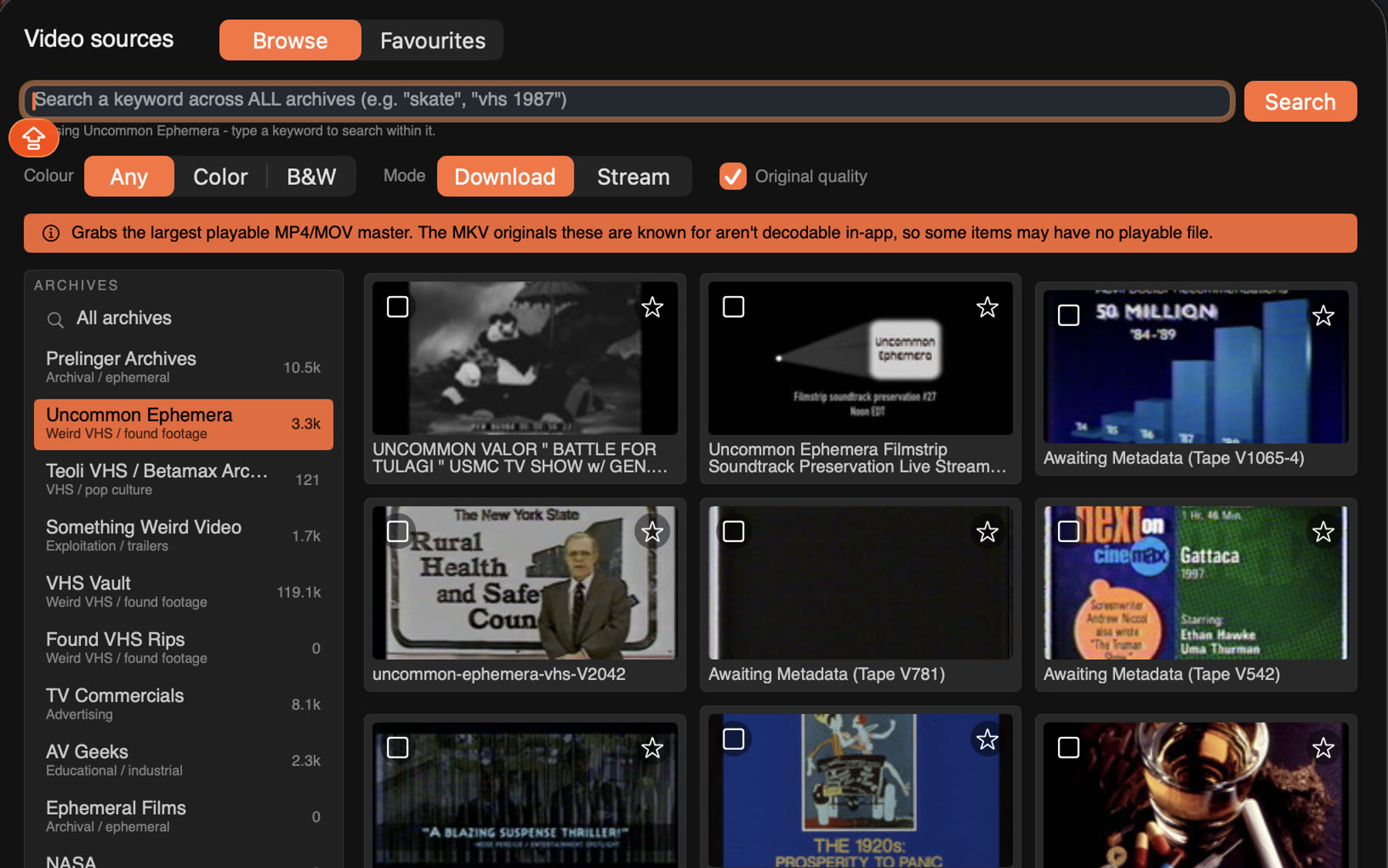Open the Gattaca Cinemax thumbnail
Image resolution: width=1388 pixels, height=868 pixels.
tap(1195, 583)
